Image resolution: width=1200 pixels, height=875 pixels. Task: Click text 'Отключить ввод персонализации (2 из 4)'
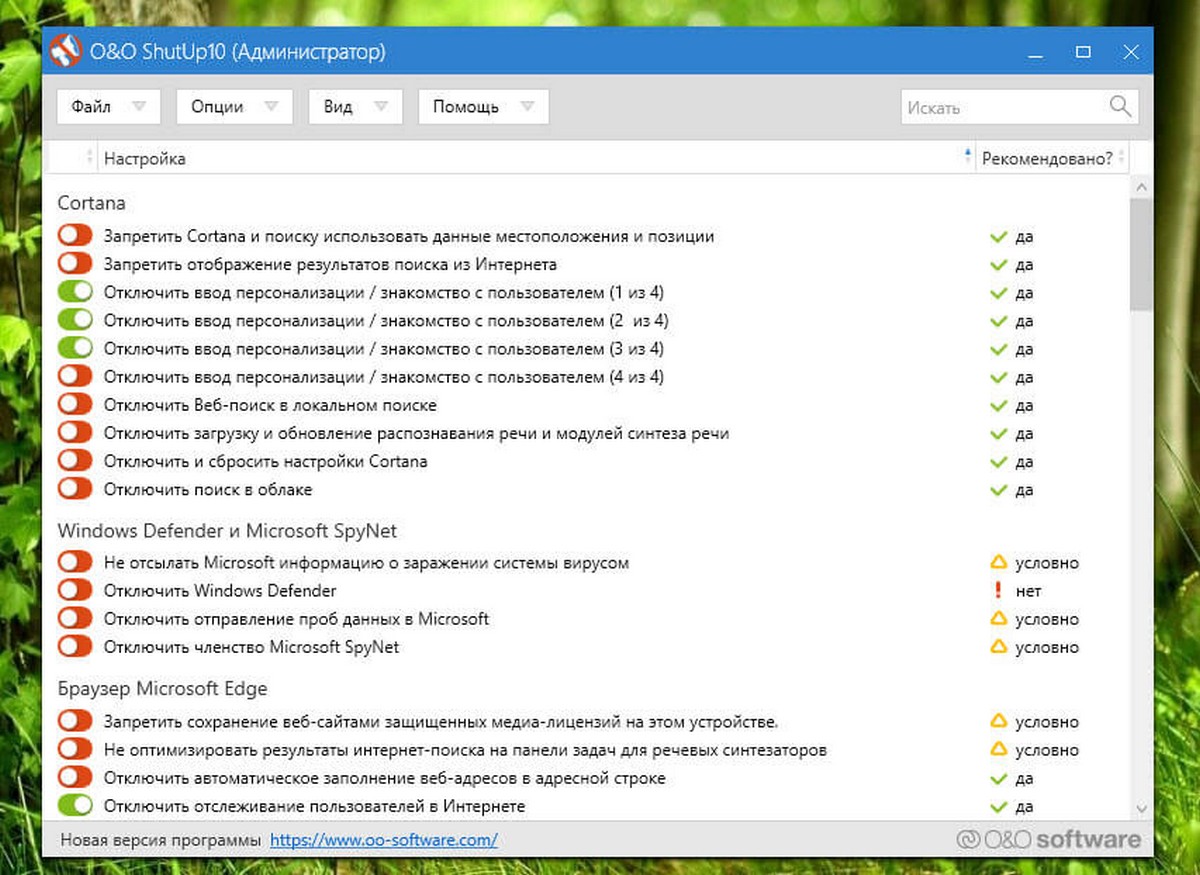click(386, 321)
